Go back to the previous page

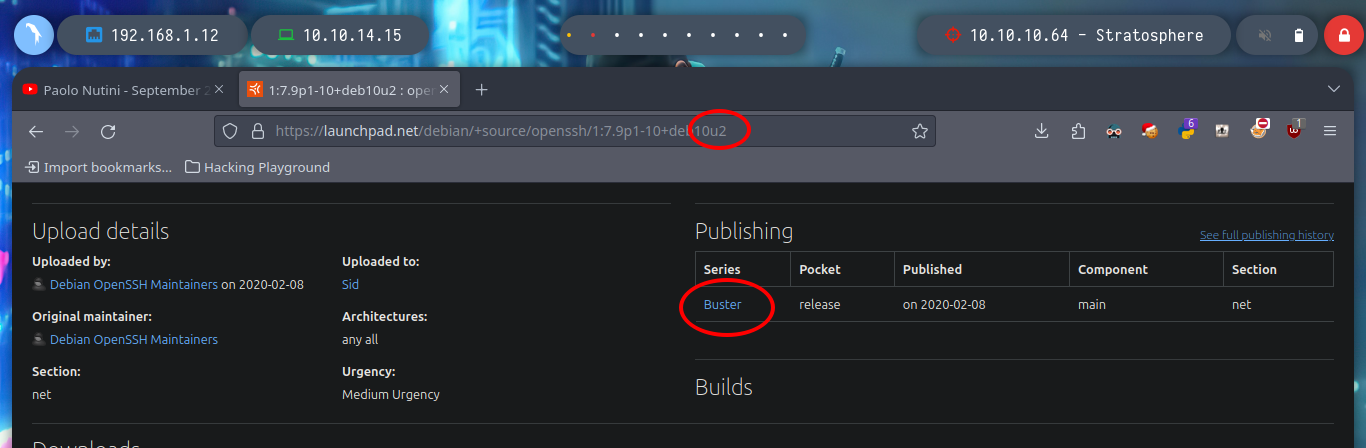click(x=36, y=131)
